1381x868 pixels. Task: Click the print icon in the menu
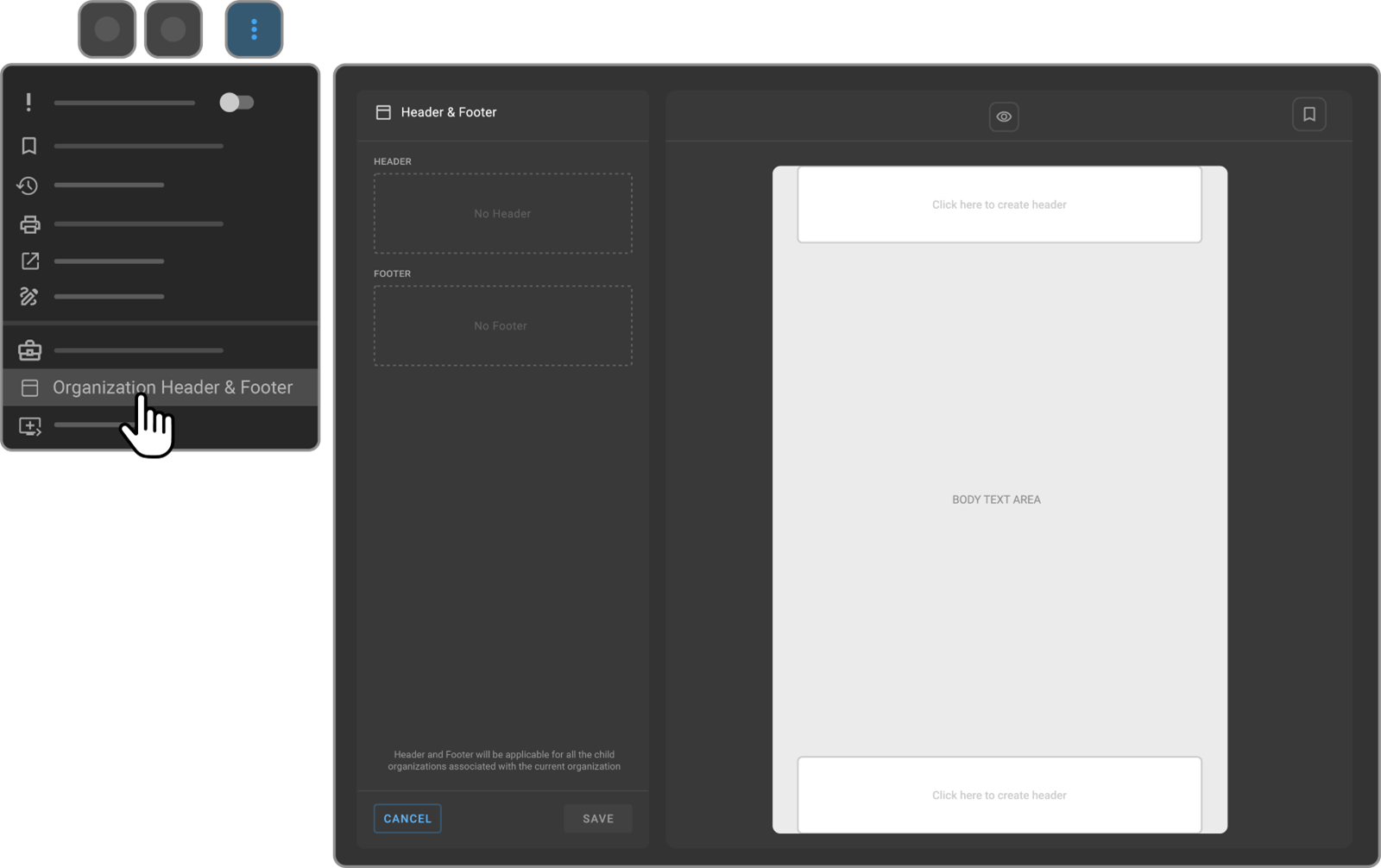pyautogui.click(x=28, y=223)
